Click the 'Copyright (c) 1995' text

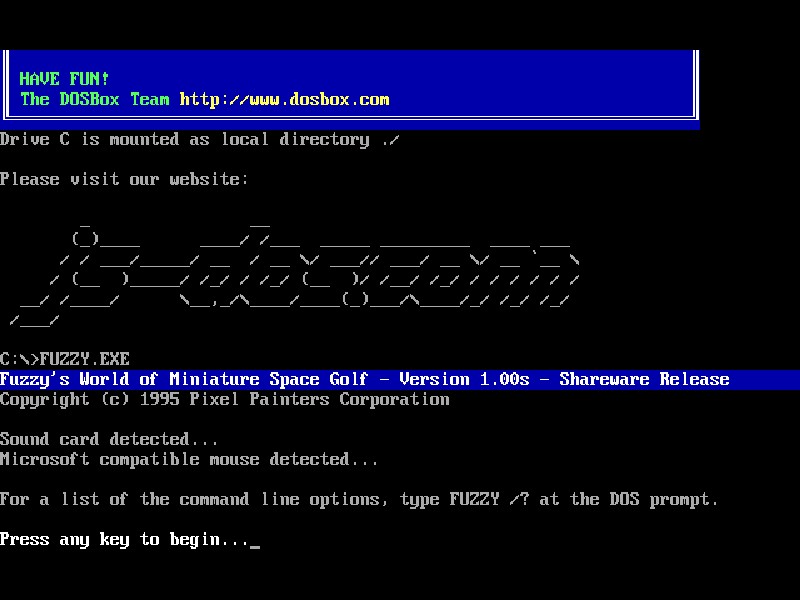click(x=94, y=399)
